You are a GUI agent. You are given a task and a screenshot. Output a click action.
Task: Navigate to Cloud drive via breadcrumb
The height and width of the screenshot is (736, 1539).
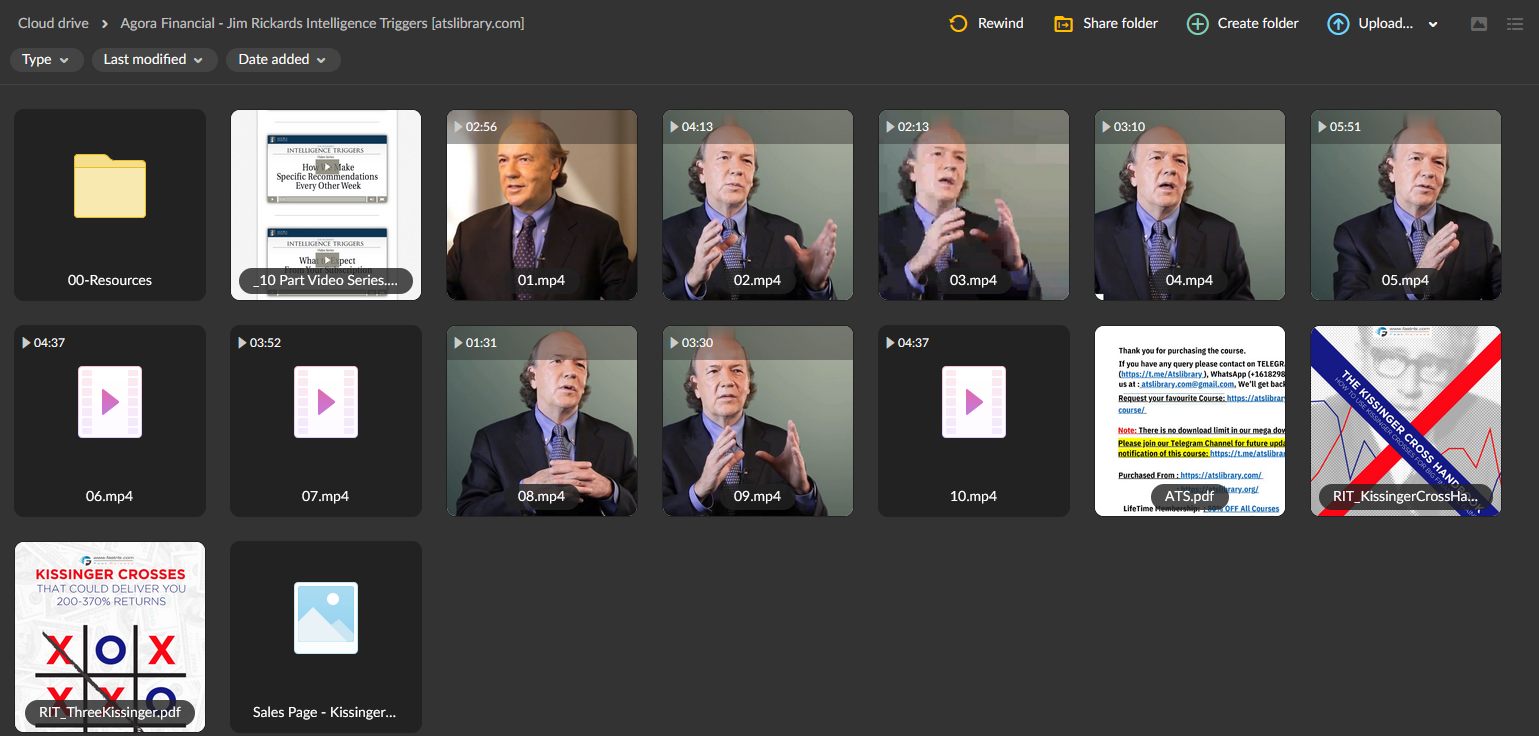[52, 22]
